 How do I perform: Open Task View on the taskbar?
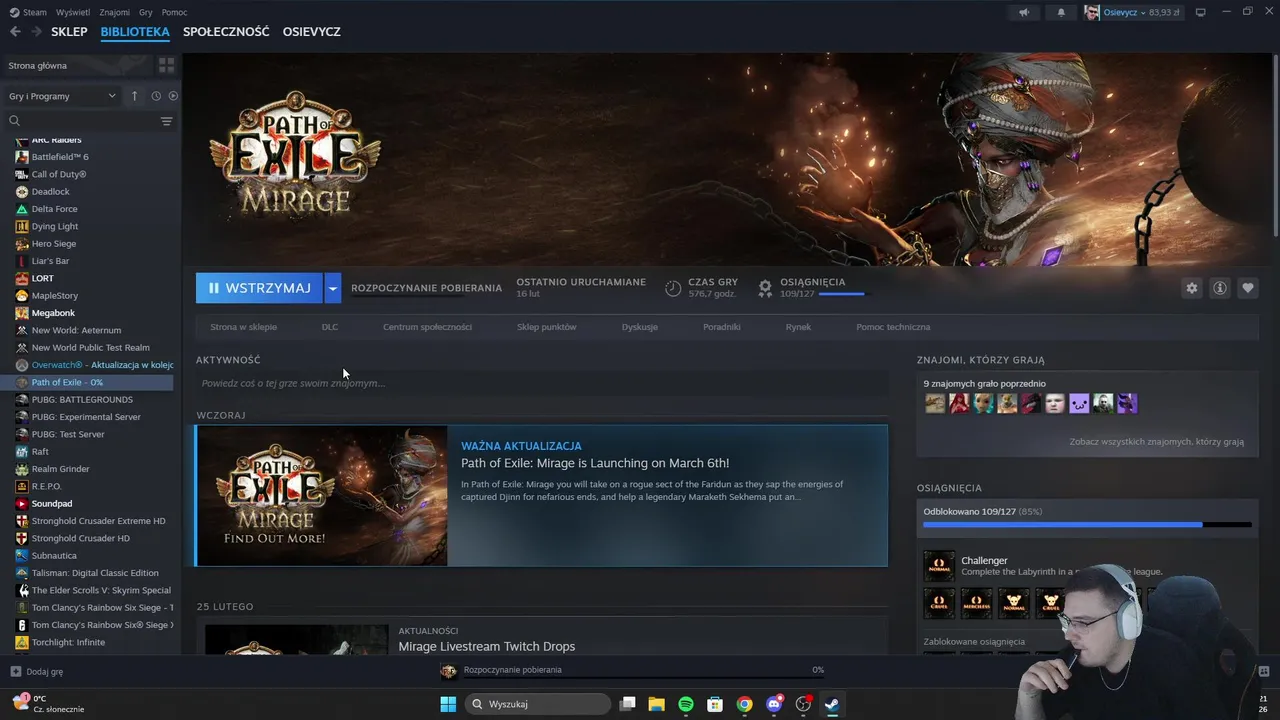627,704
